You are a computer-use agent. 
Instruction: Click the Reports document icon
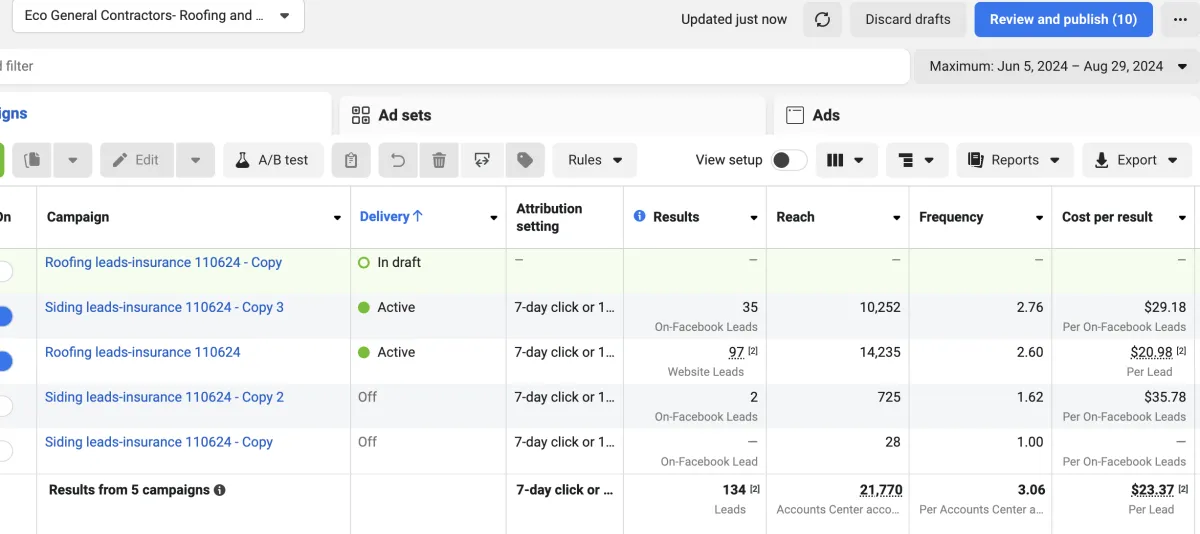(x=976, y=160)
